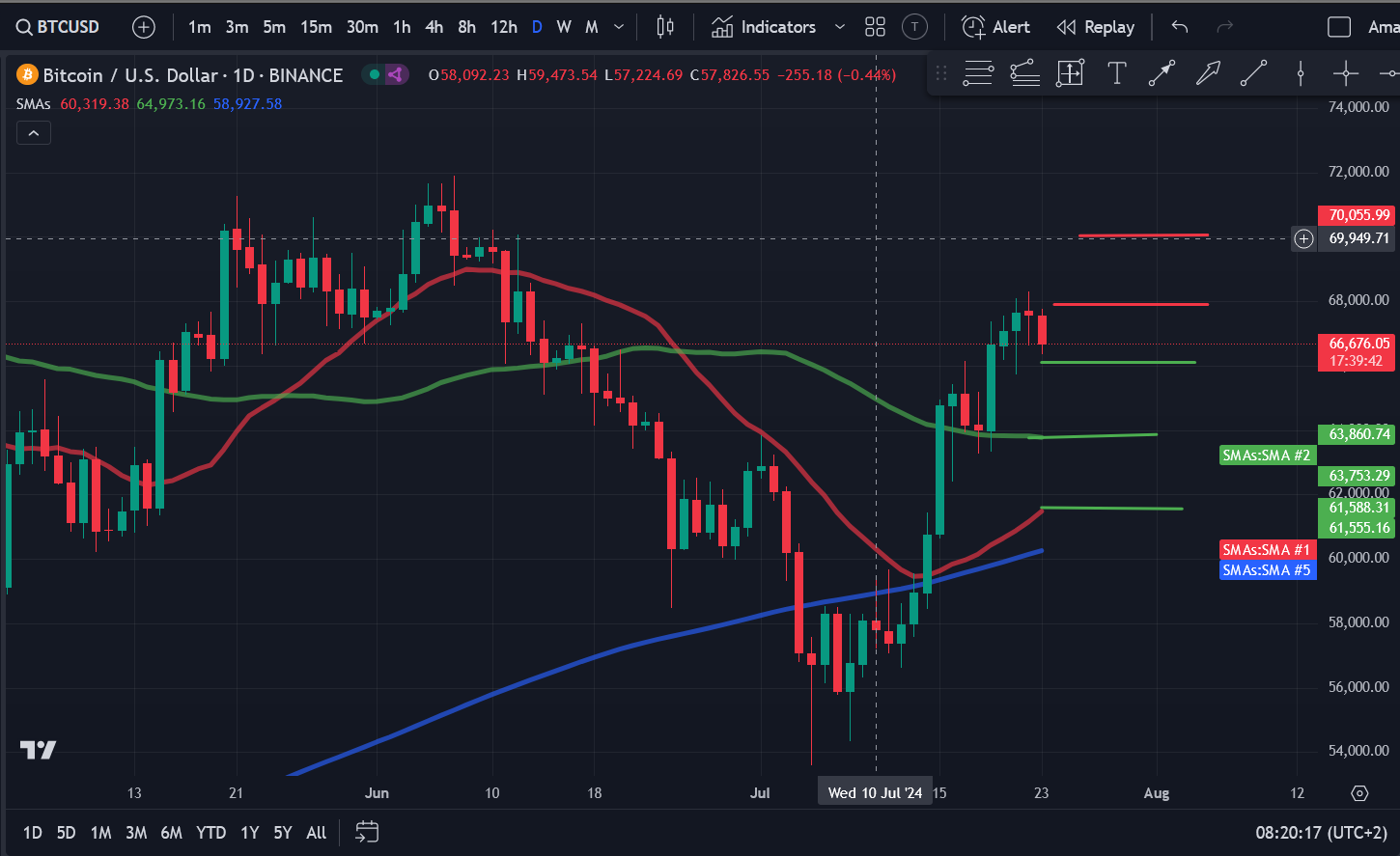This screenshot has height=856, width=1400.
Task: Set range to 3M
Action: click(136, 832)
